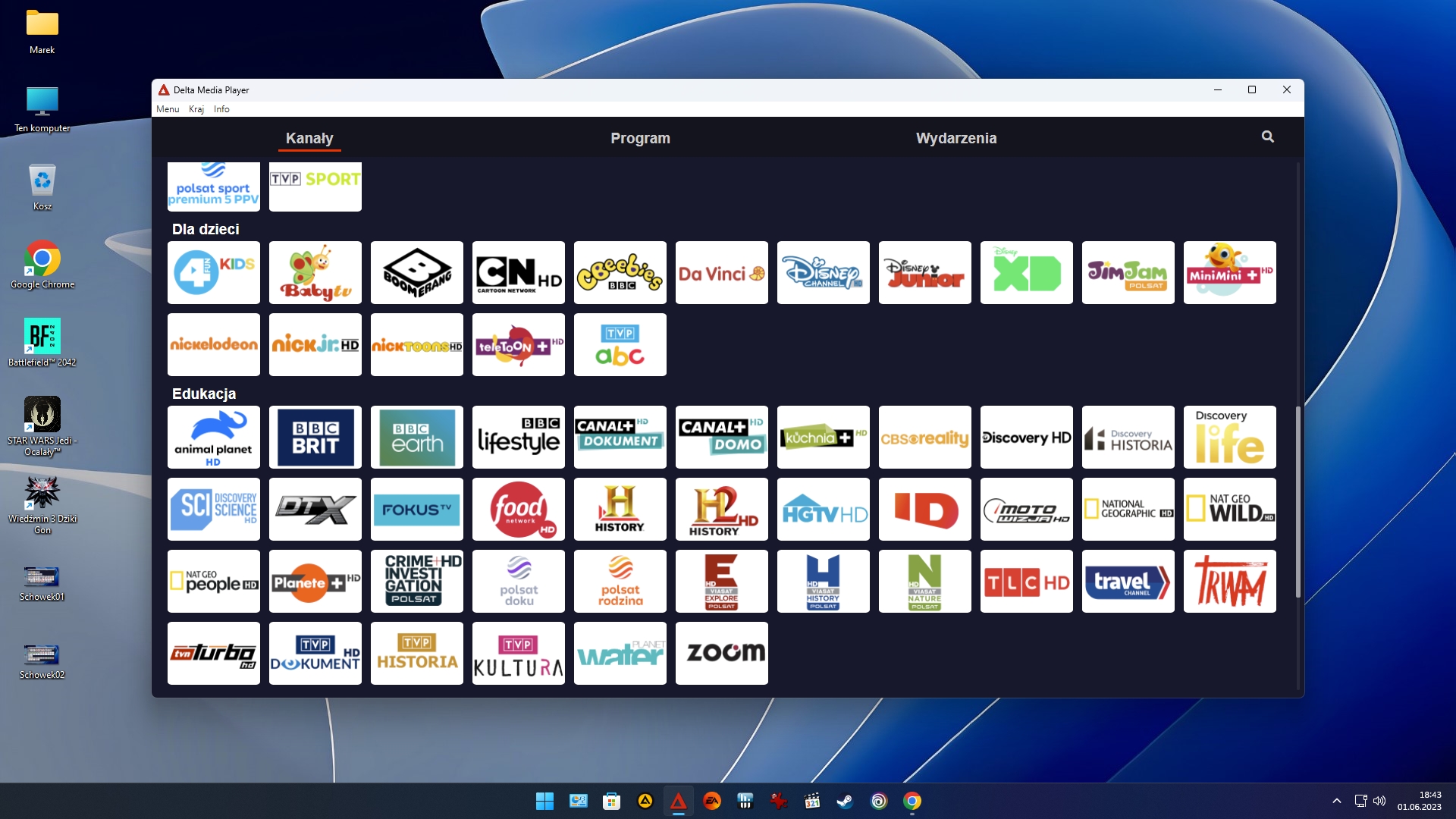This screenshot has height=819, width=1456.
Task: Open the Disney Channel HD tile
Action: [824, 273]
